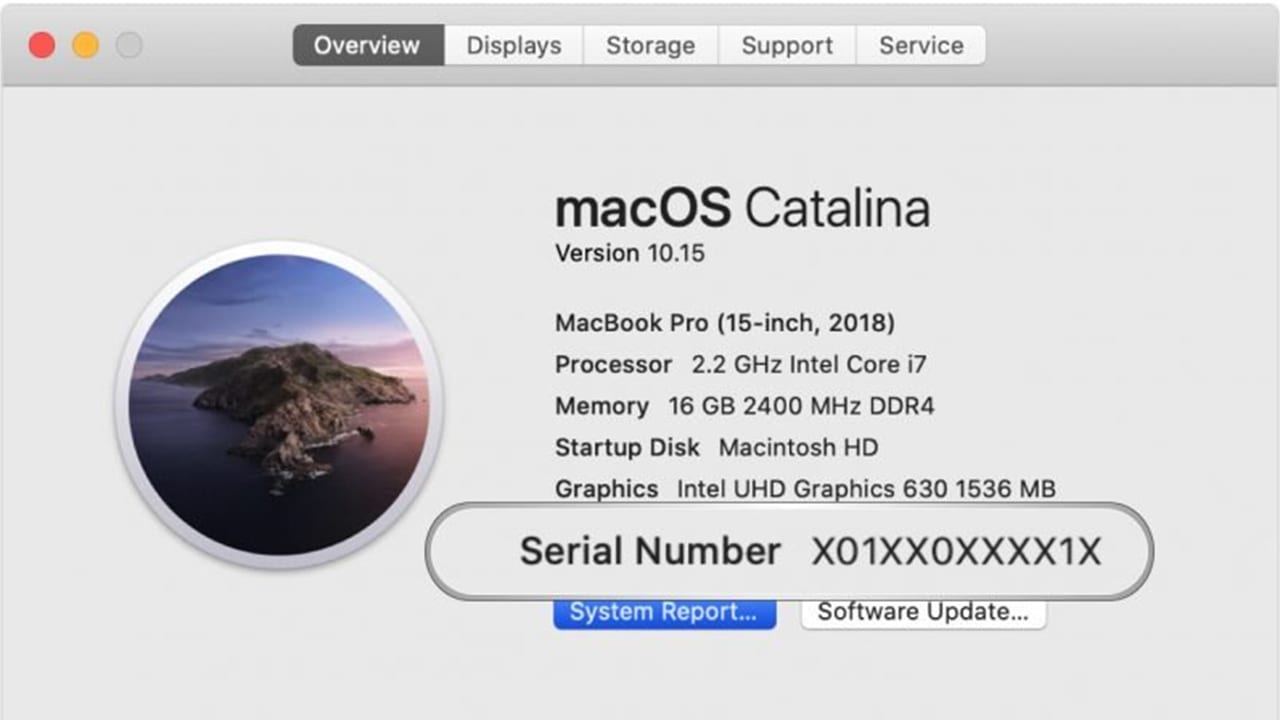Select the Intel UHD Graphics 630 1536 MB value

867,489
